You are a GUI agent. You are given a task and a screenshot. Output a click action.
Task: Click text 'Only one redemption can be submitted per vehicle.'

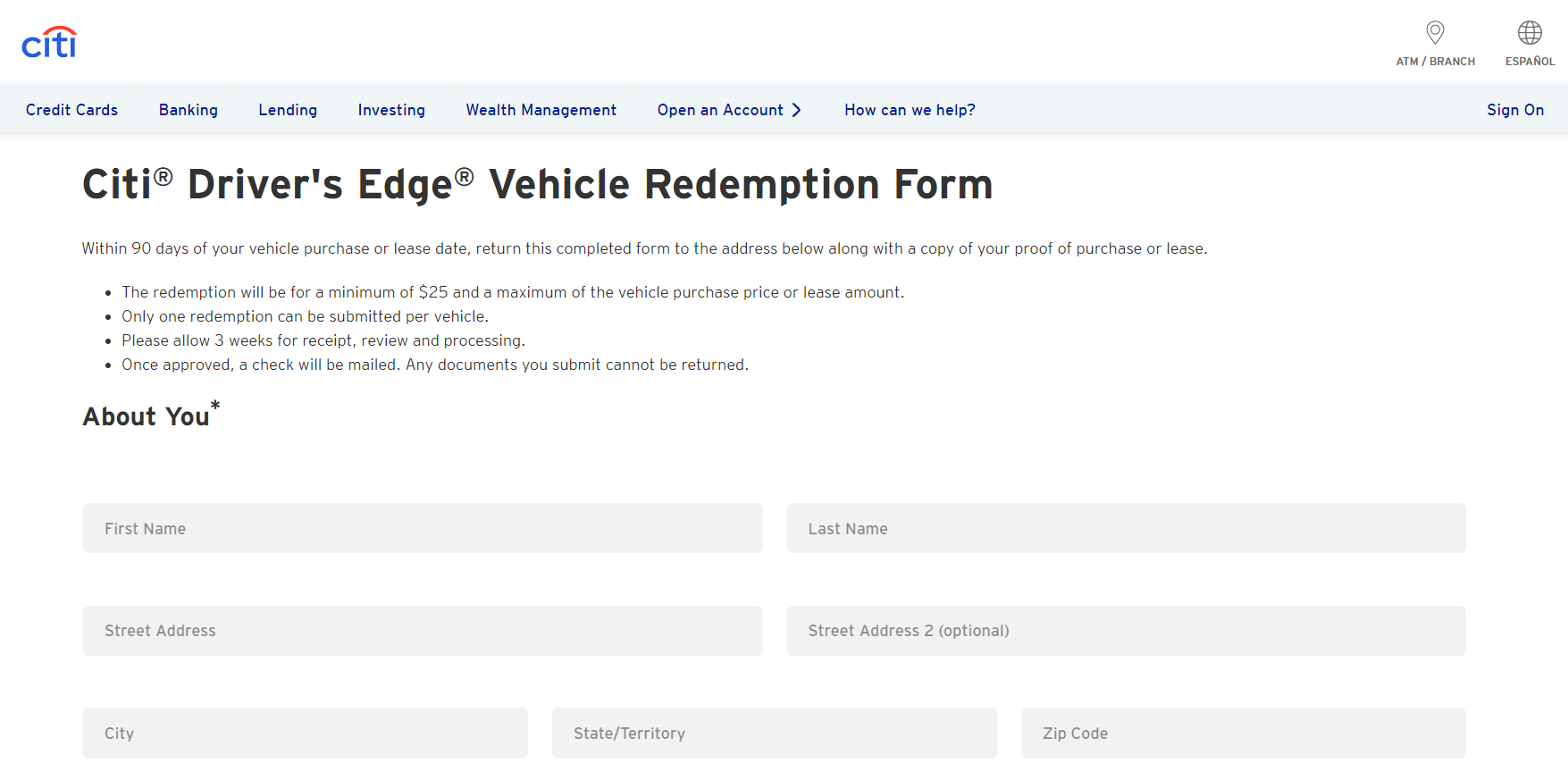[306, 316]
